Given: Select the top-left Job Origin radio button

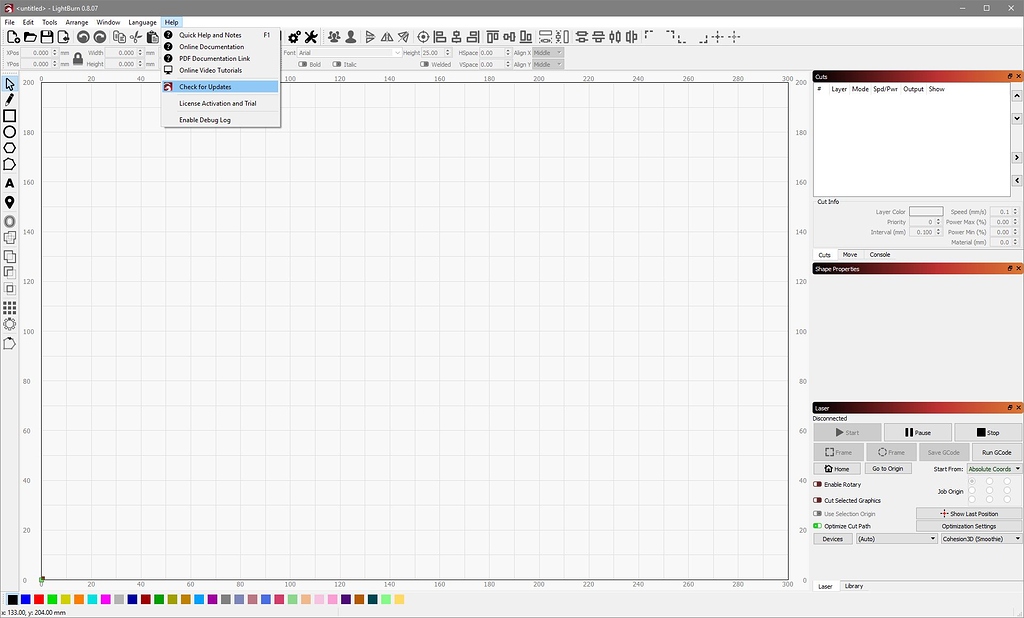Looking at the screenshot, I should 972,481.
